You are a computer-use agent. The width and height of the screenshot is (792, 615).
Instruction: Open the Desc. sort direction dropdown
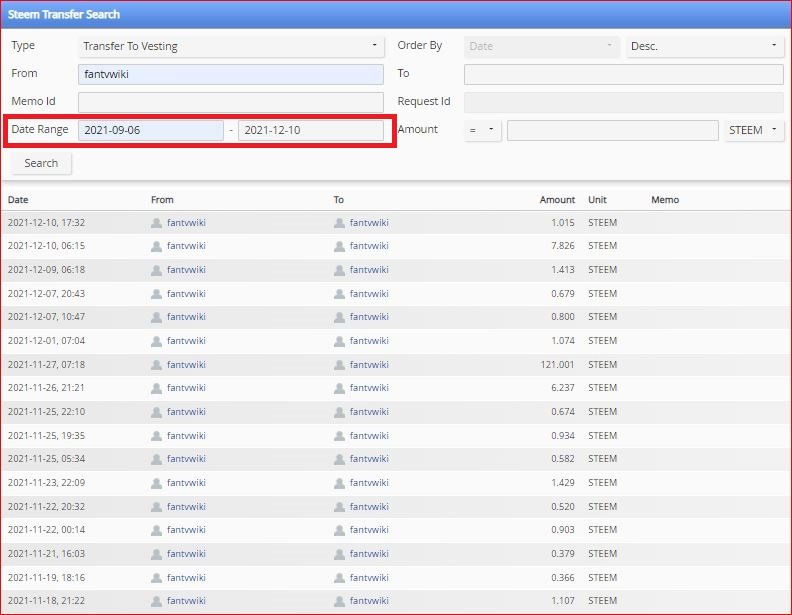click(705, 46)
